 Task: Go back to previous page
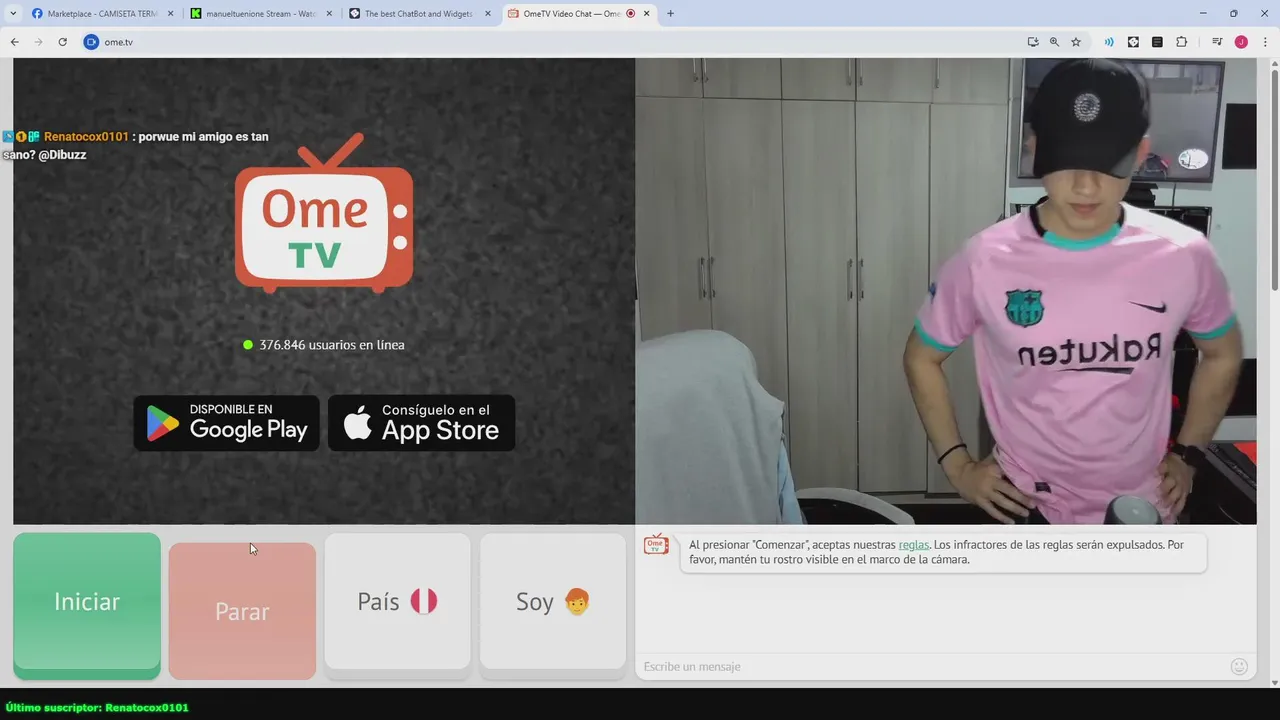point(15,42)
